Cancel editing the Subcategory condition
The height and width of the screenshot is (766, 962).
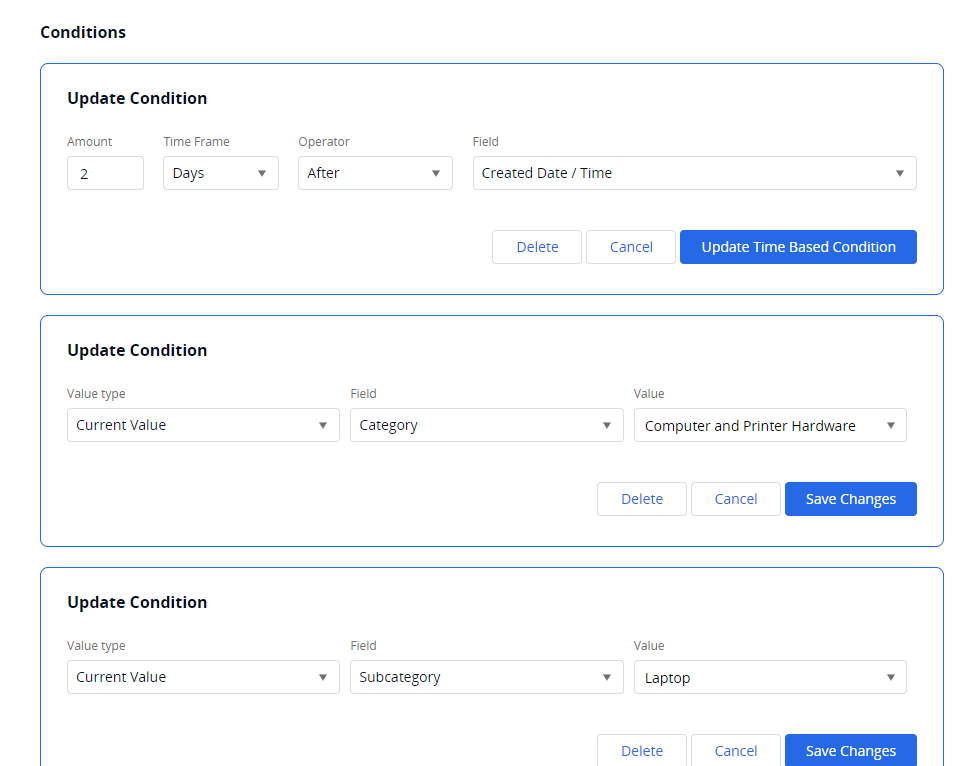736,751
